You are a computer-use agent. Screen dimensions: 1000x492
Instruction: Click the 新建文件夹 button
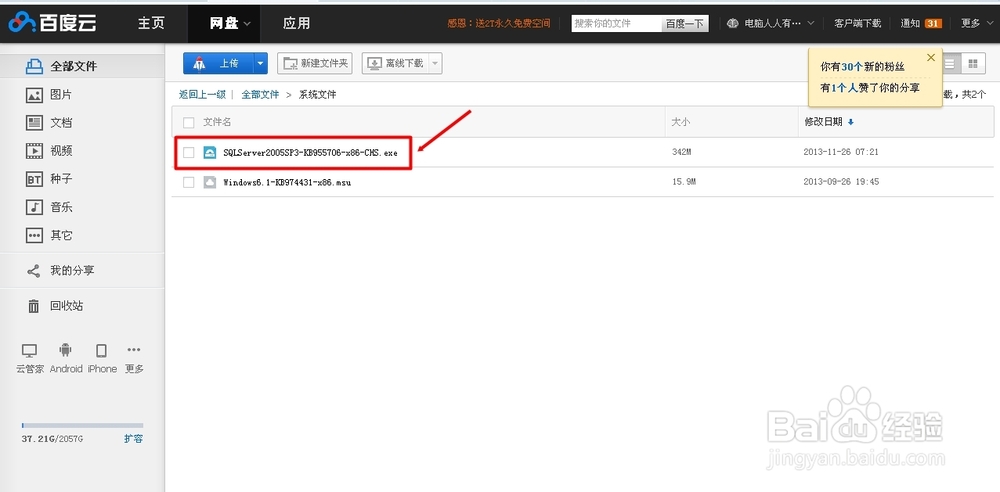coord(316,63)
